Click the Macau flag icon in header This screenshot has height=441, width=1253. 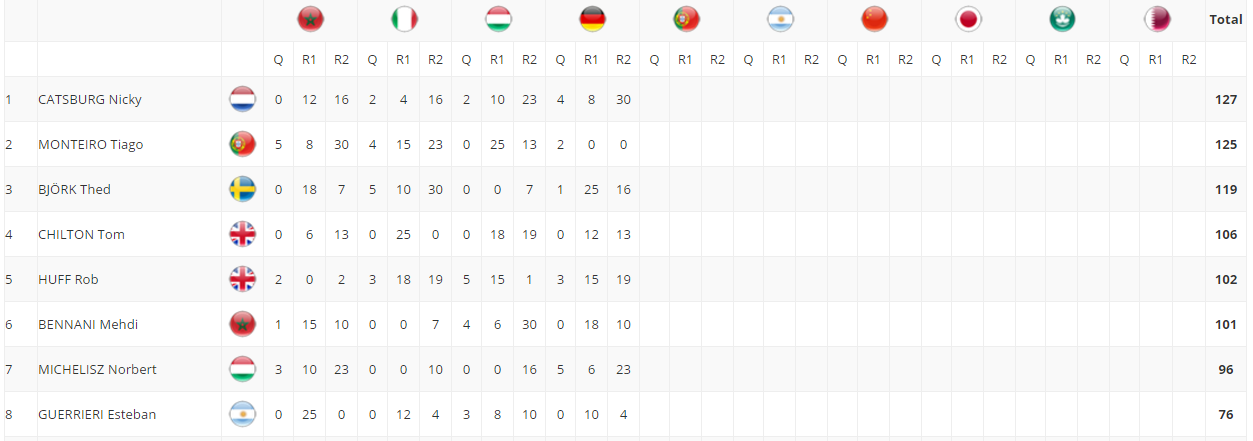point(1062,19)
